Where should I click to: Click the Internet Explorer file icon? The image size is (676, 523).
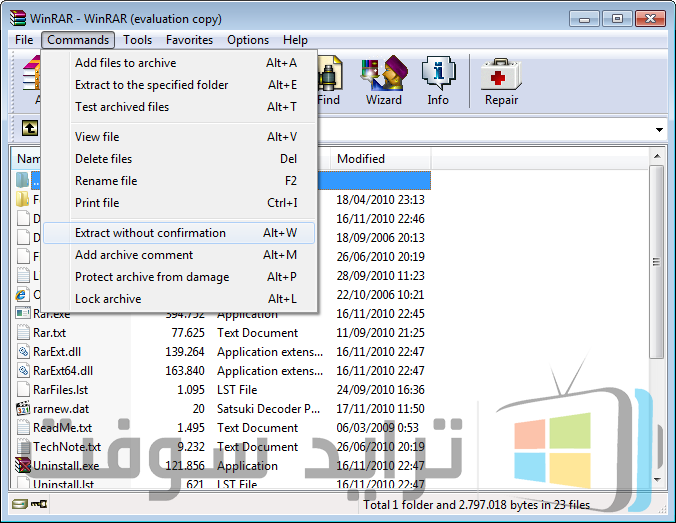pos(22,294)
